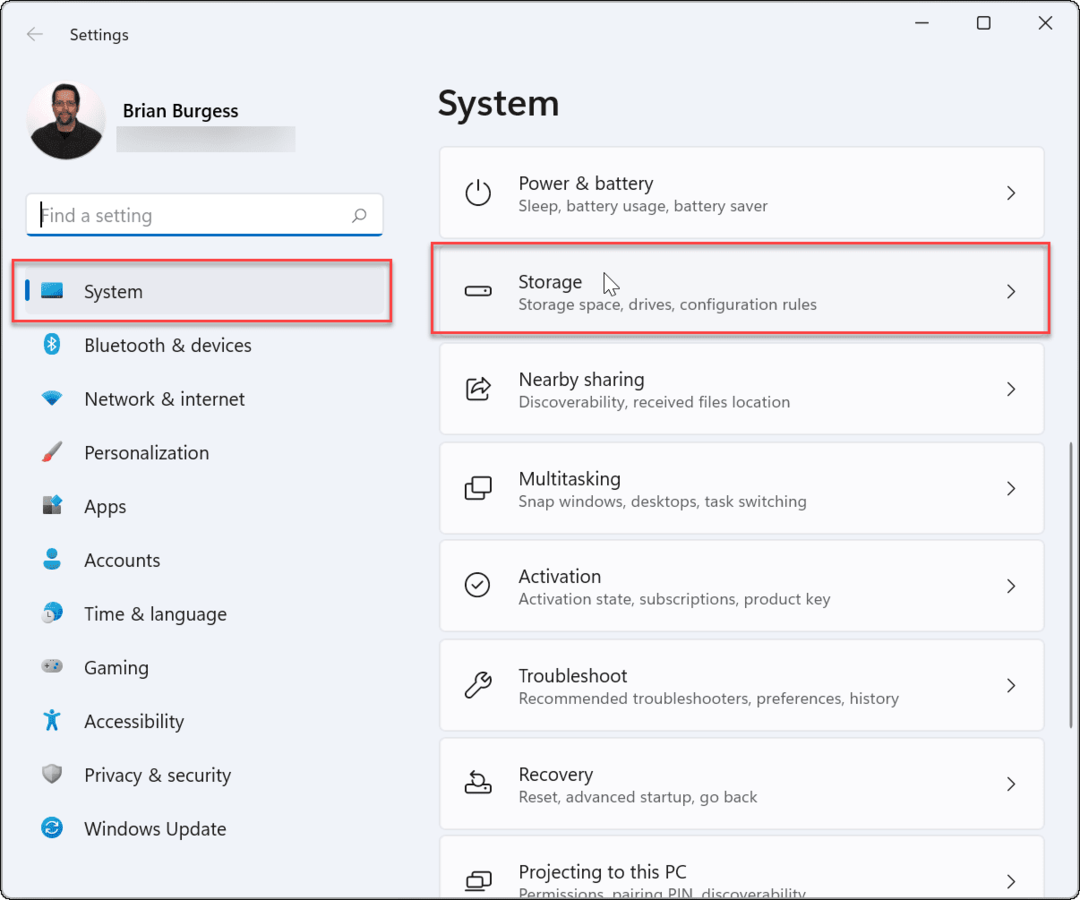
Task: Open Multitasking via its chevron arrow
Action: click(x=1011, y=488)
